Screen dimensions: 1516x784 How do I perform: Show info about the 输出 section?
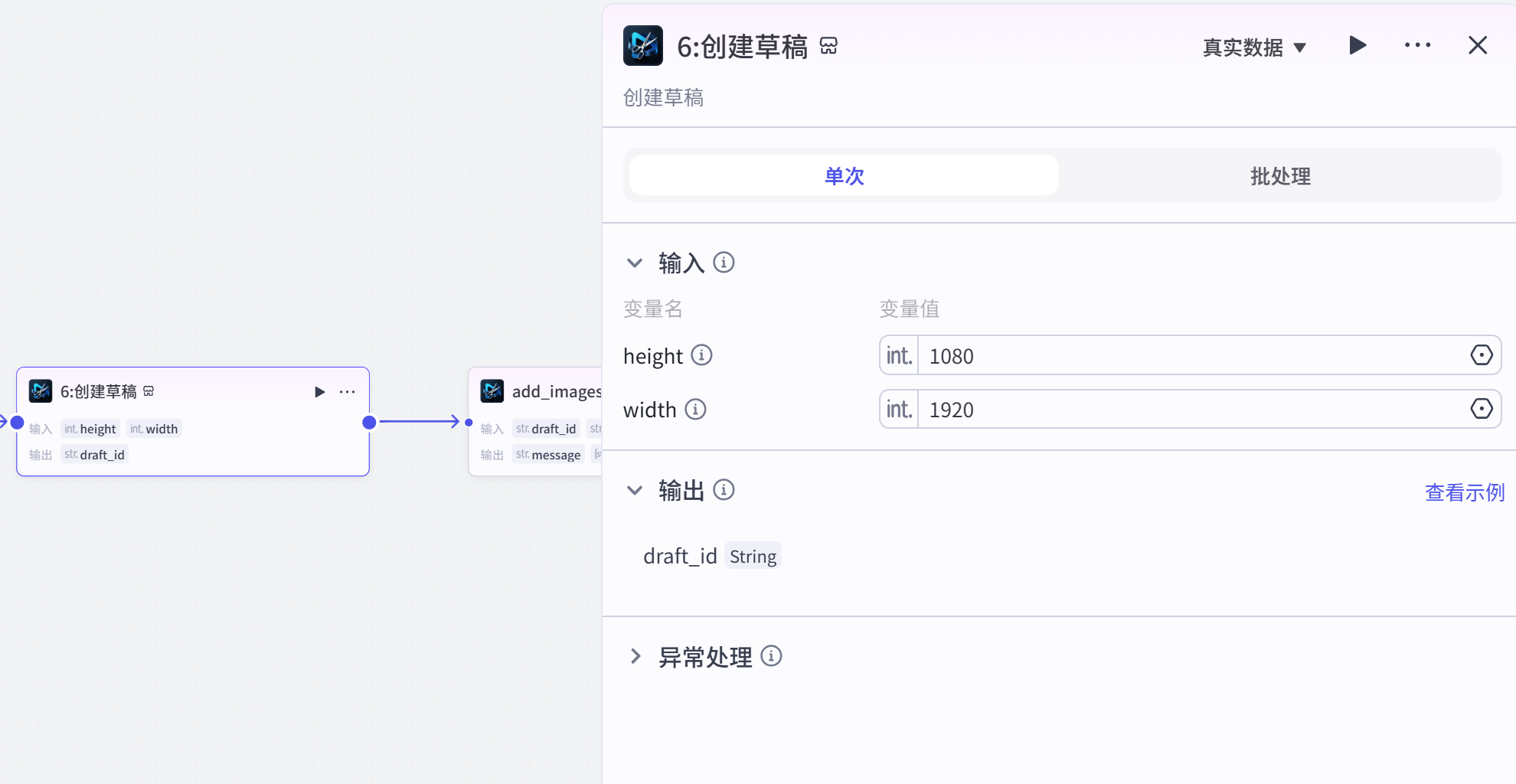(724, 490)
